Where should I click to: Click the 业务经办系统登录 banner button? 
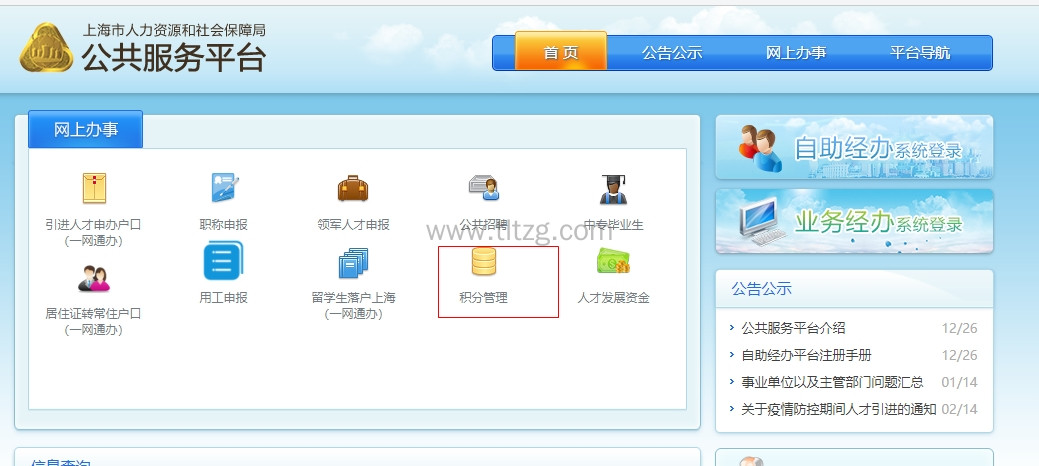[854, 221]
